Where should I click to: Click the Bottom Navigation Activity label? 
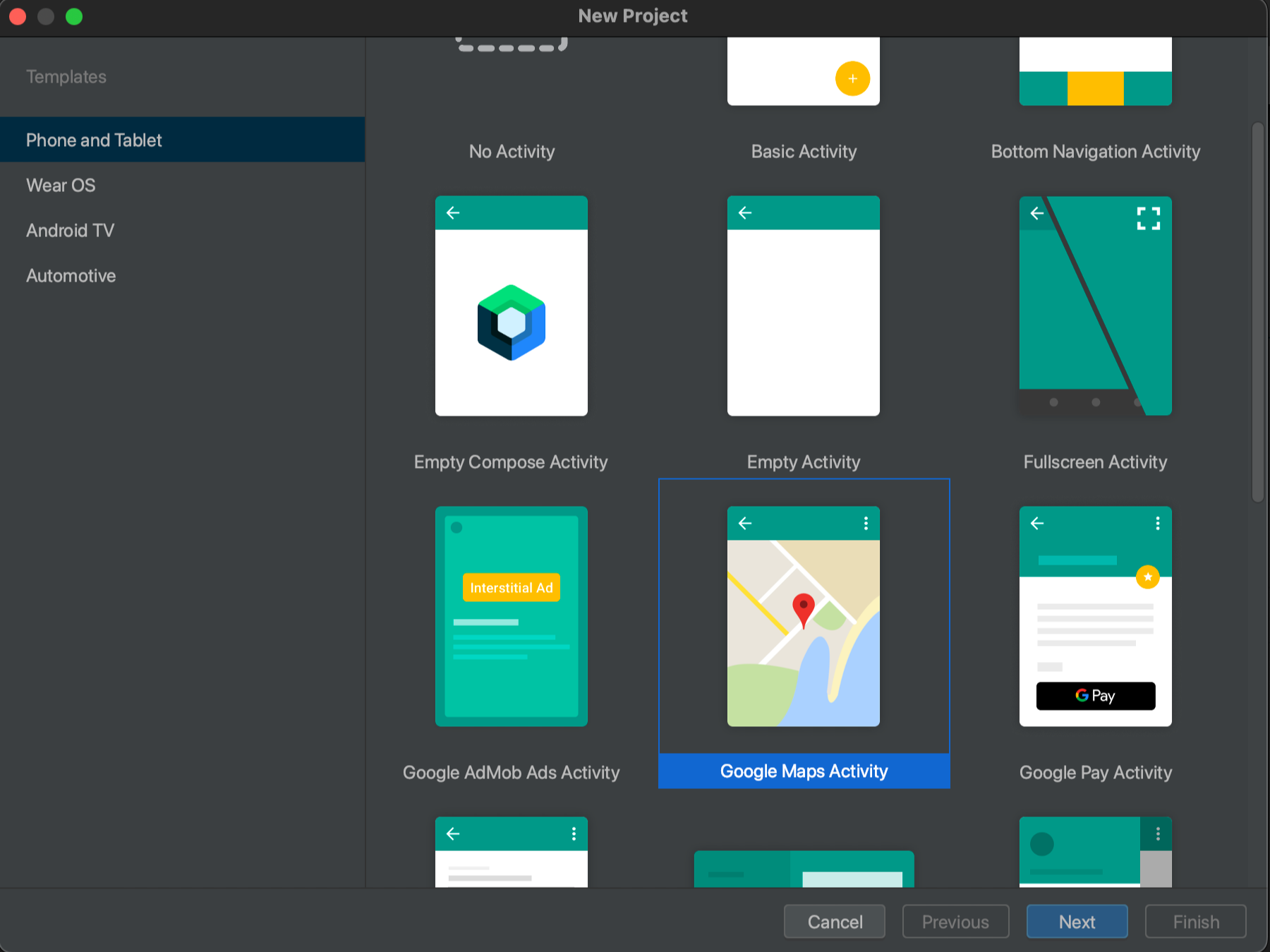point(1096,151)
